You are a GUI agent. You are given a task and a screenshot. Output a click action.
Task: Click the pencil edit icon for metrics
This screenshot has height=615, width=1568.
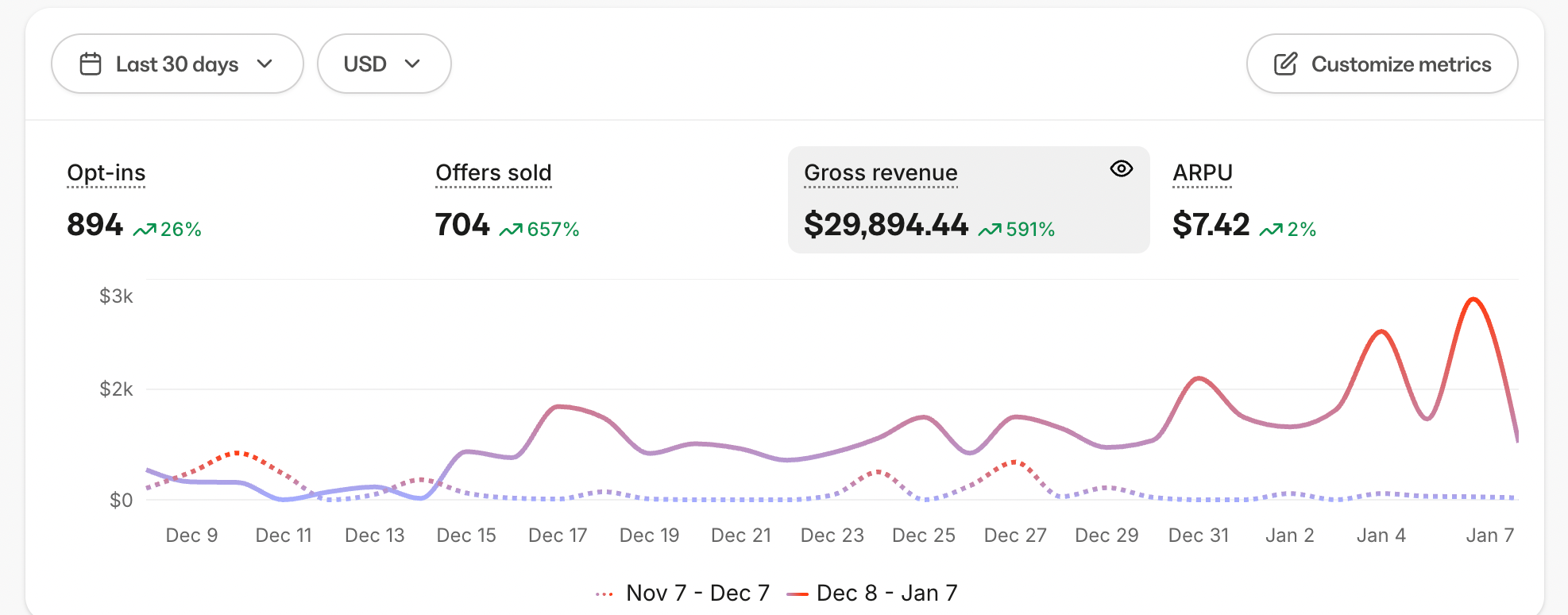click(x=1285, y=64)
